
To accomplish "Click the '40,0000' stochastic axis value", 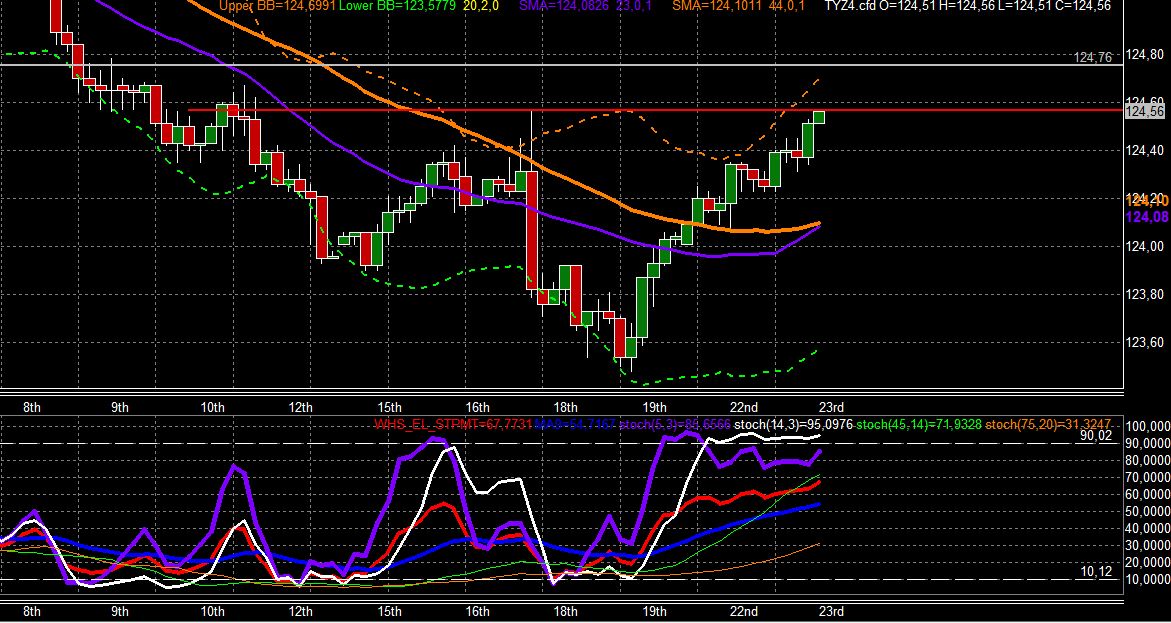I will (1146, 529).
